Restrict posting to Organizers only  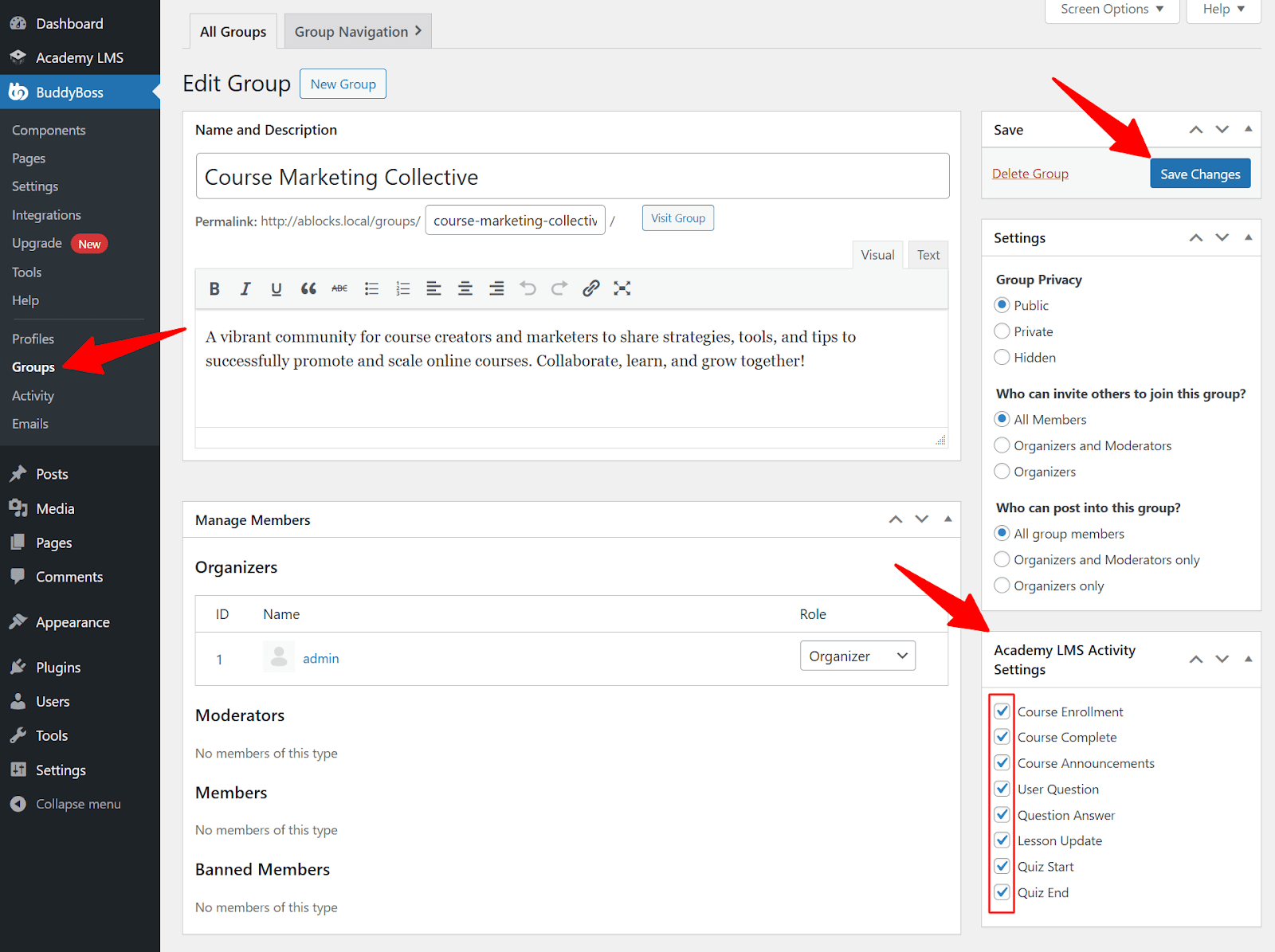[1002, 585]
